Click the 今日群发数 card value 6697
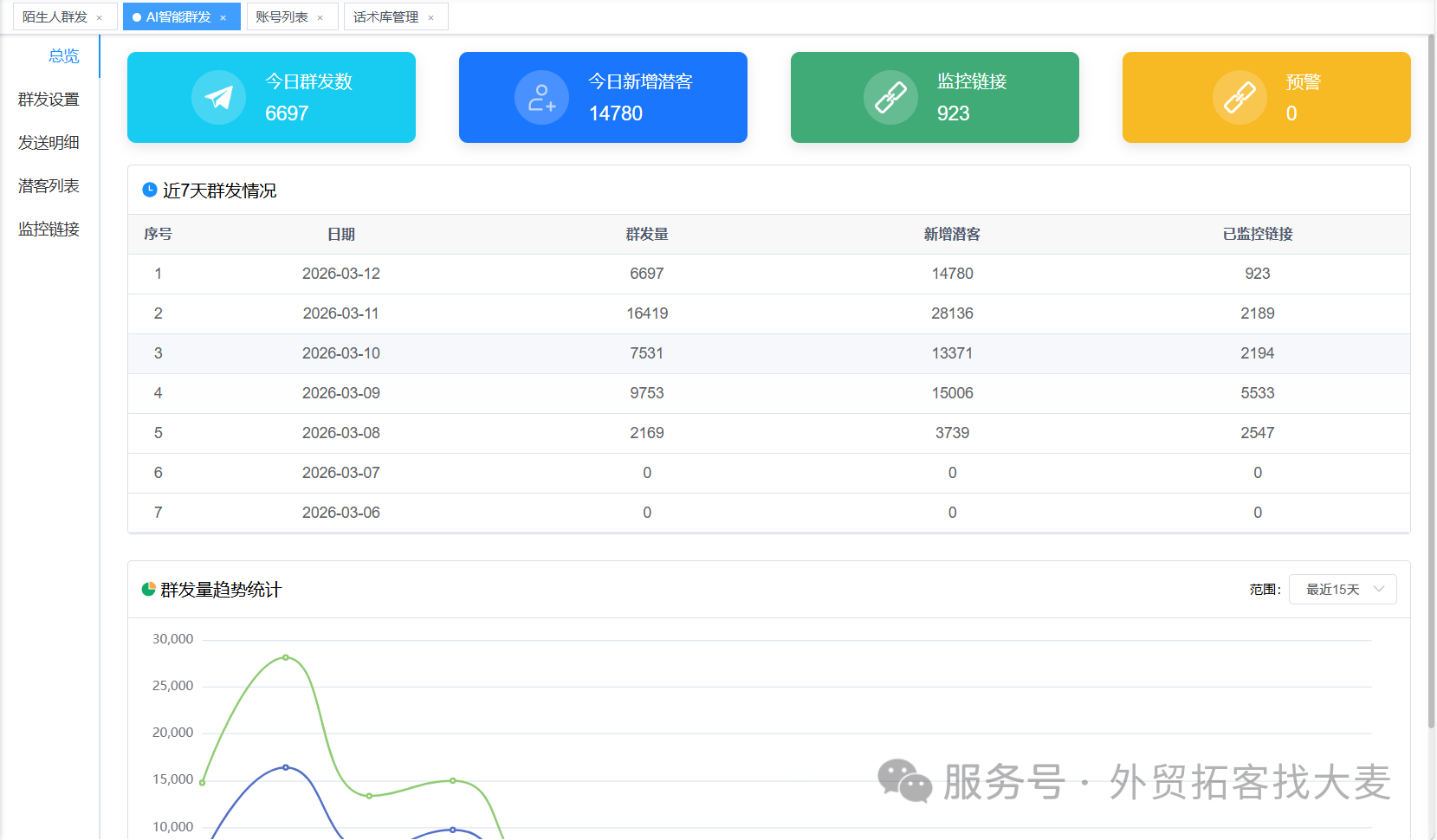Viewport: 1437px width, 840px height. pos(287,113)
